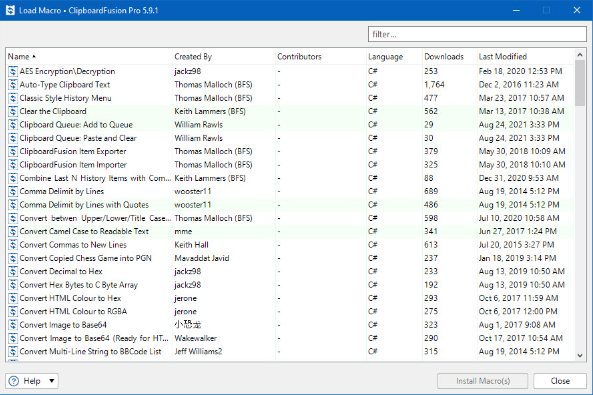
Task: Close the Load Macro window with X
Action: pos(577,10)
